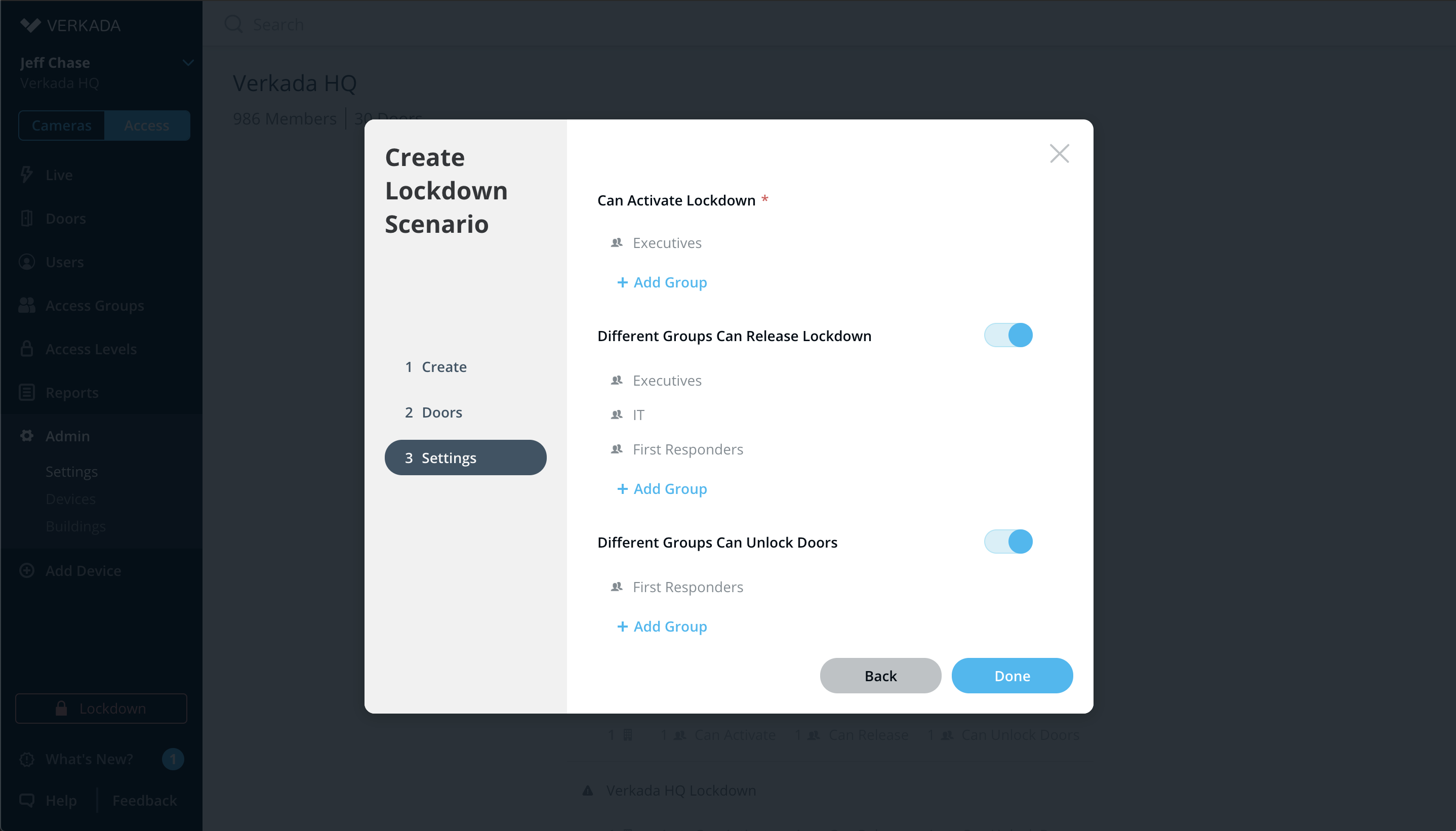The width and height of the screenshot is (1456, 831).
Task: Select the Users sidebar icon
Action: (x=27, y=262)
